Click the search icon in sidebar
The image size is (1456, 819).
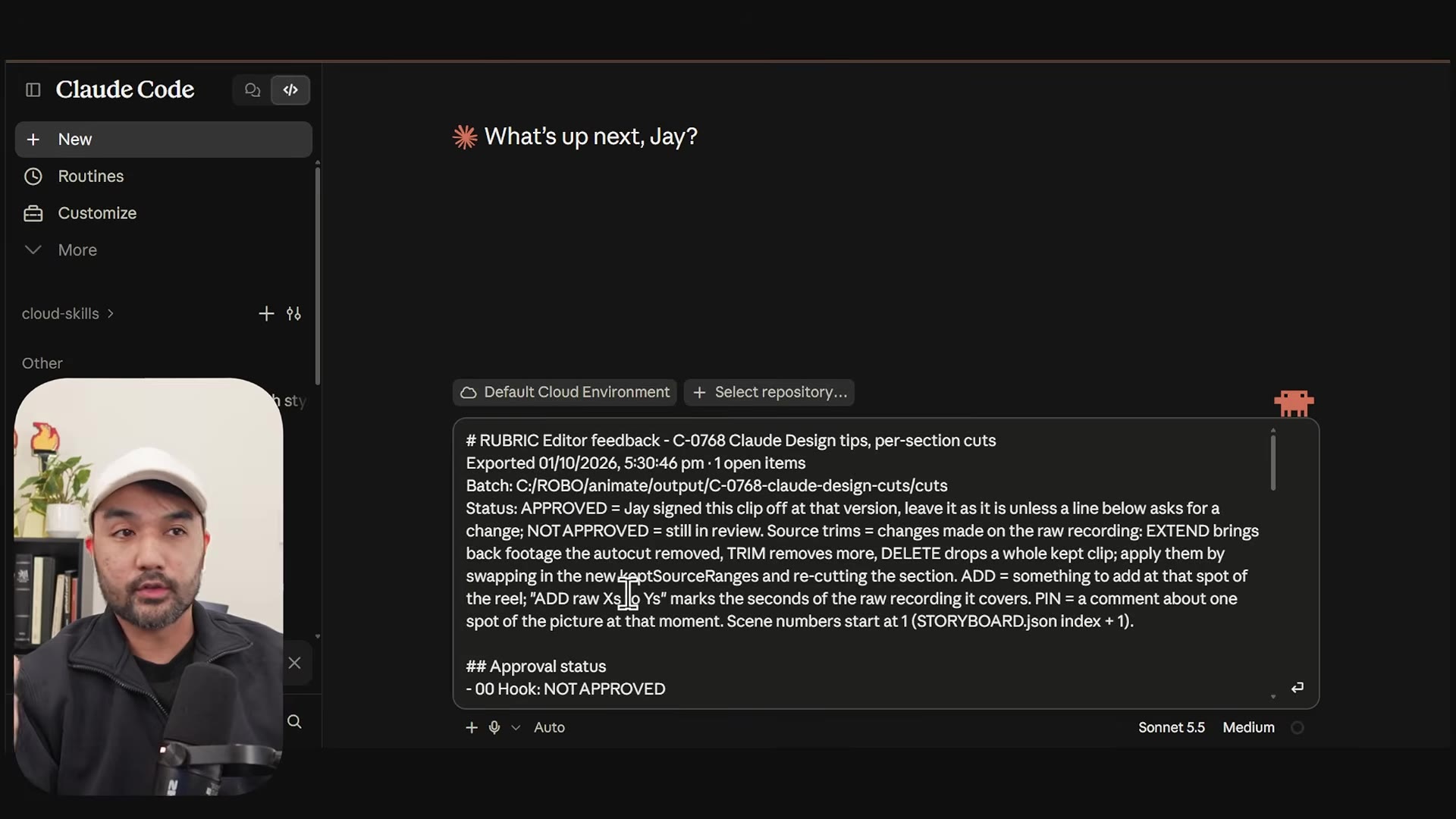point(294,721)
